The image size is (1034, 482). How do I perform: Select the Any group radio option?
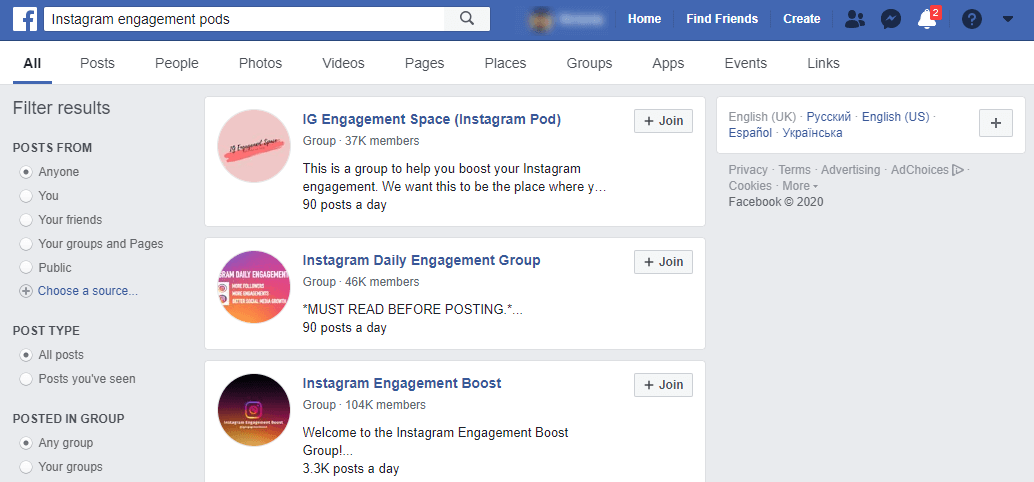(26, 443)
